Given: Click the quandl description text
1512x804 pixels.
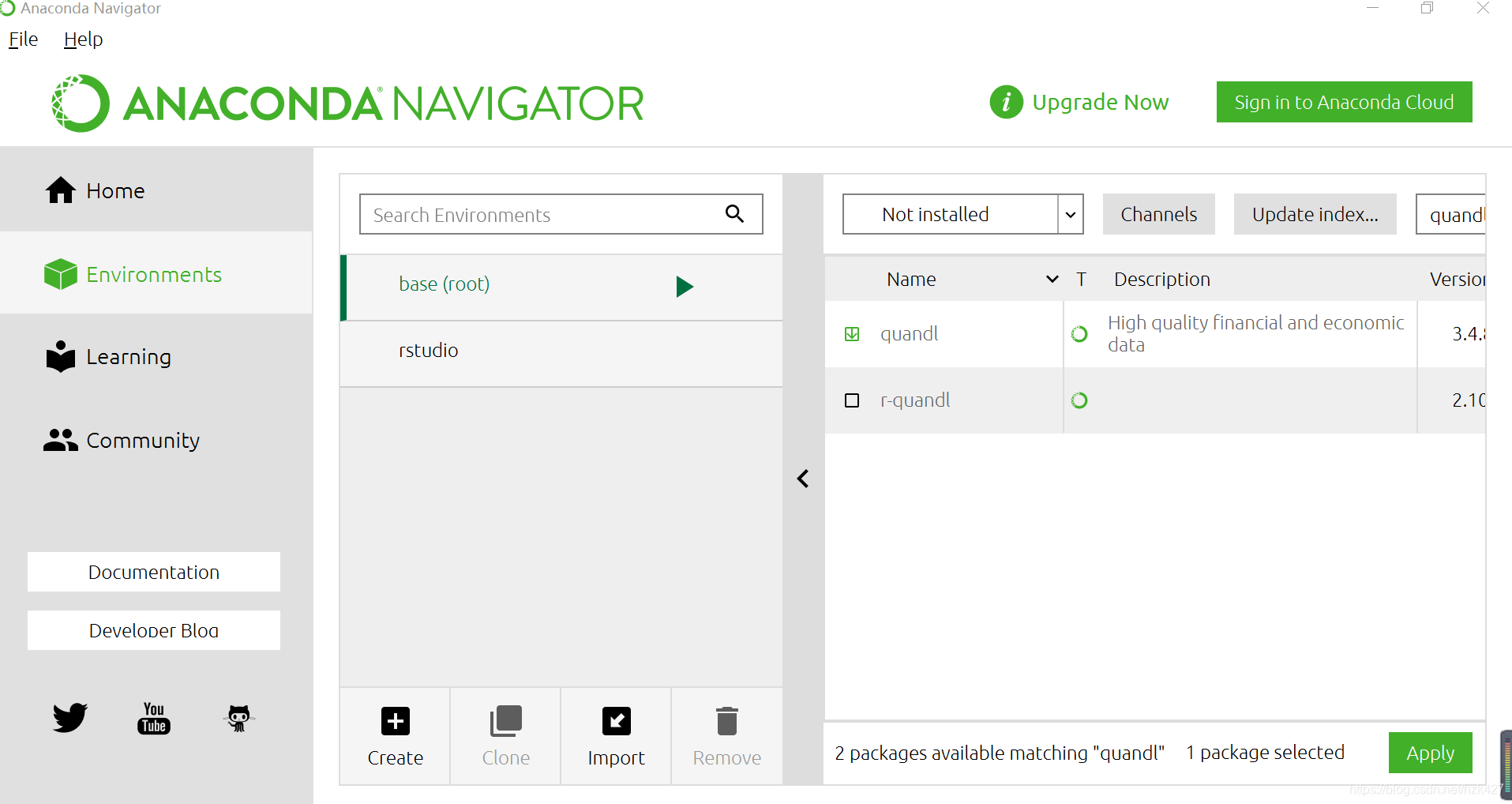Looking at the screenshot, I should [1255, 333].
